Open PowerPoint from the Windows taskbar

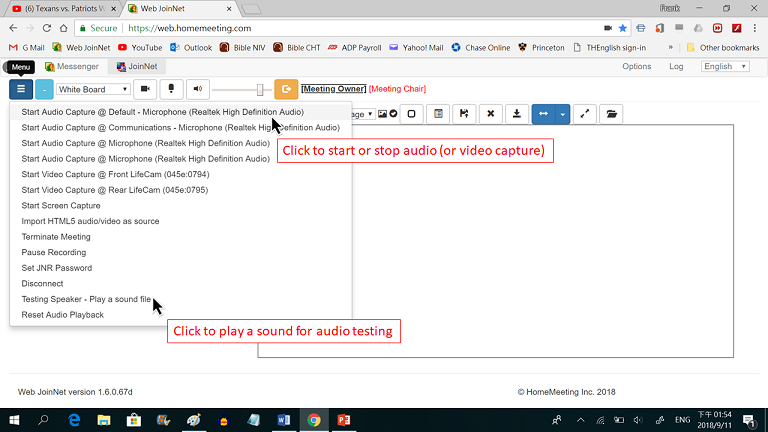[342, 420]
